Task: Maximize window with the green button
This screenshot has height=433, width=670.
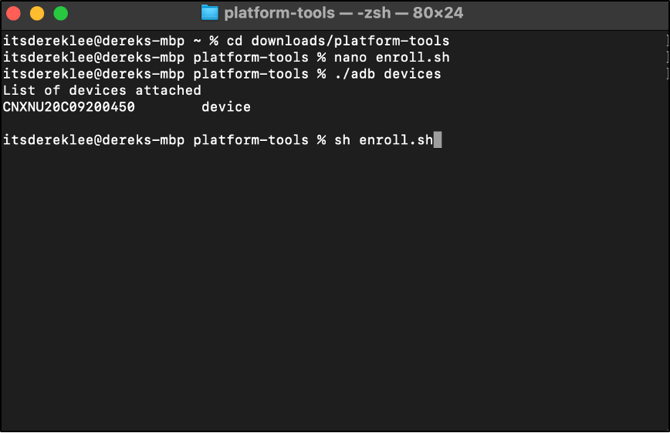Action: [61, 13]
